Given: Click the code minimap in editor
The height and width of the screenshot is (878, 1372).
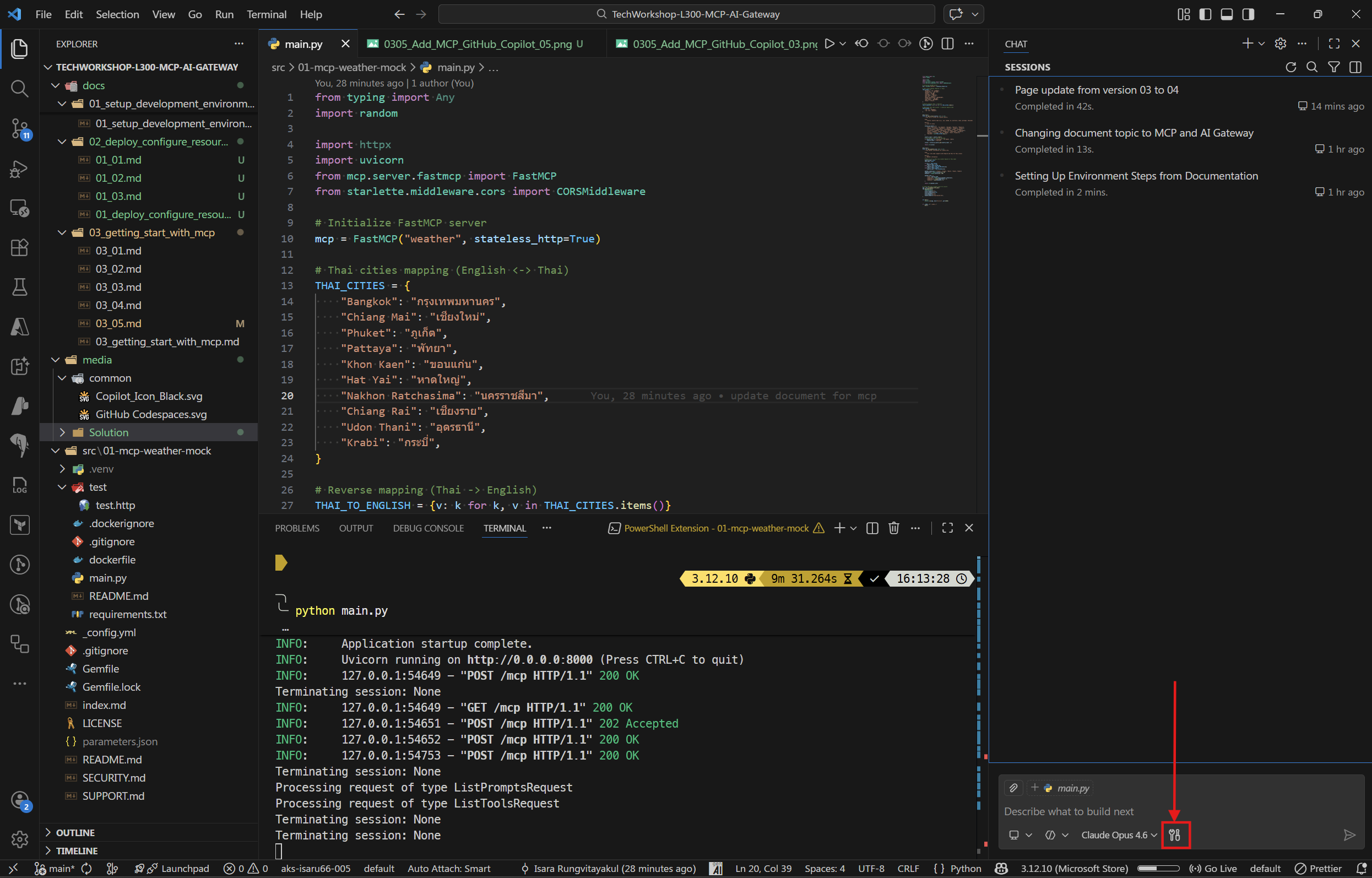Looking at the screenshot, I should (947, 140).
